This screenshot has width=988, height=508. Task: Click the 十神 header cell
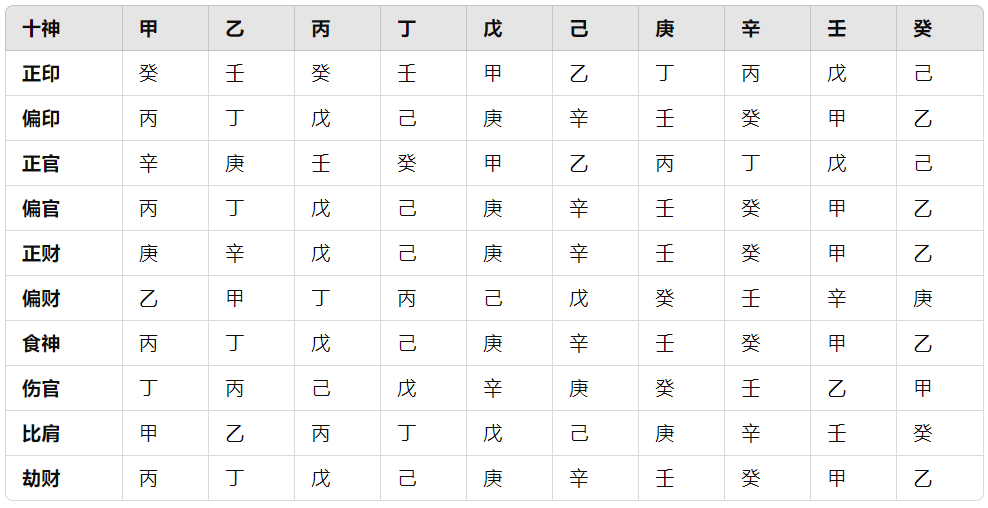[41, 29]
